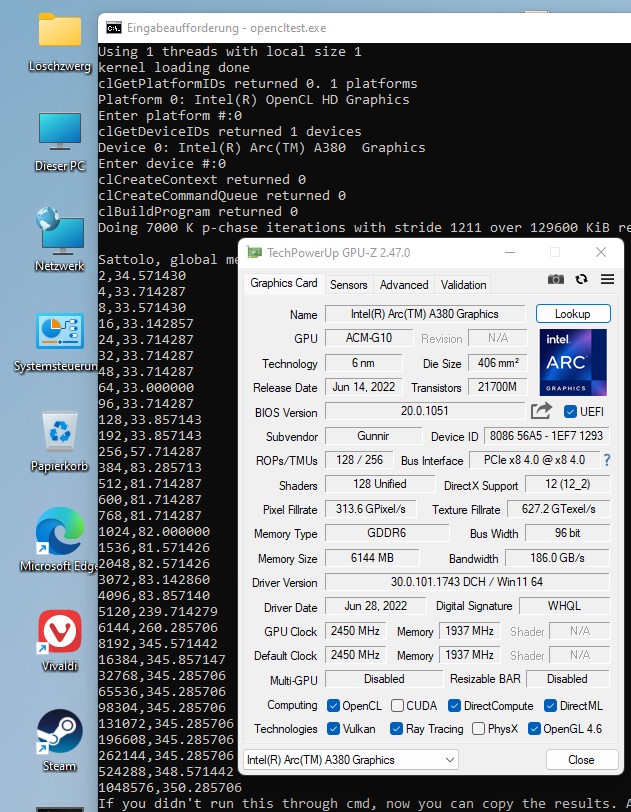Toggle the DirectML checkbox
This screenshot has height=812, width=631.
550,706
